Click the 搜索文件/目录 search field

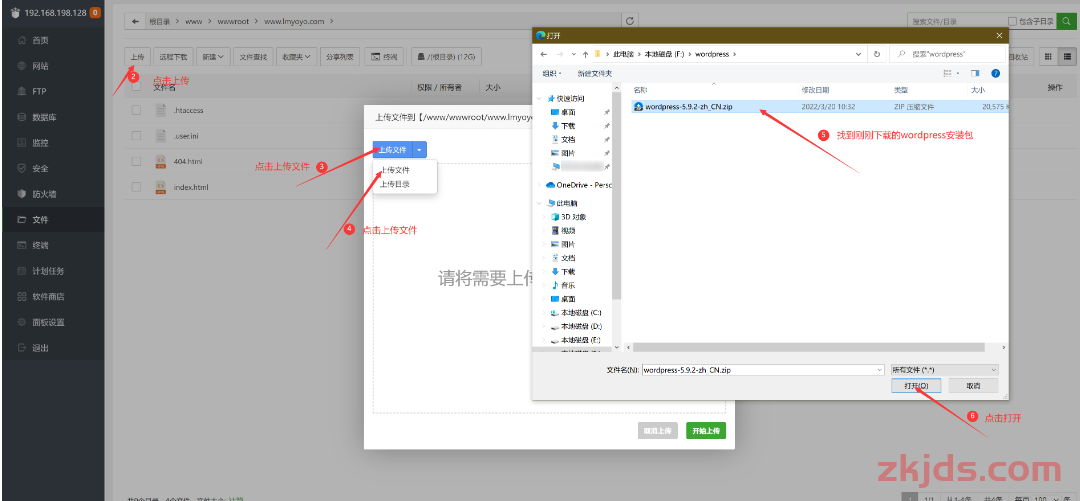tap(956, 21)
